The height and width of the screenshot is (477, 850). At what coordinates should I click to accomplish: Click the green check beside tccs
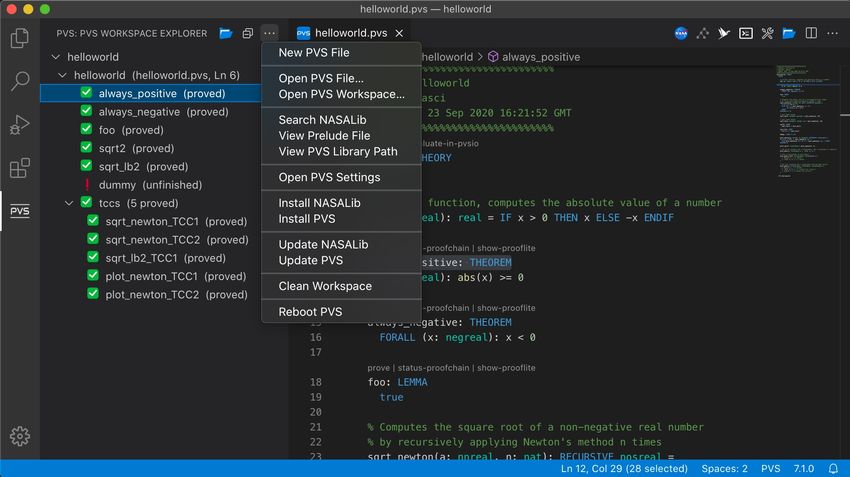tap(86, 203)
